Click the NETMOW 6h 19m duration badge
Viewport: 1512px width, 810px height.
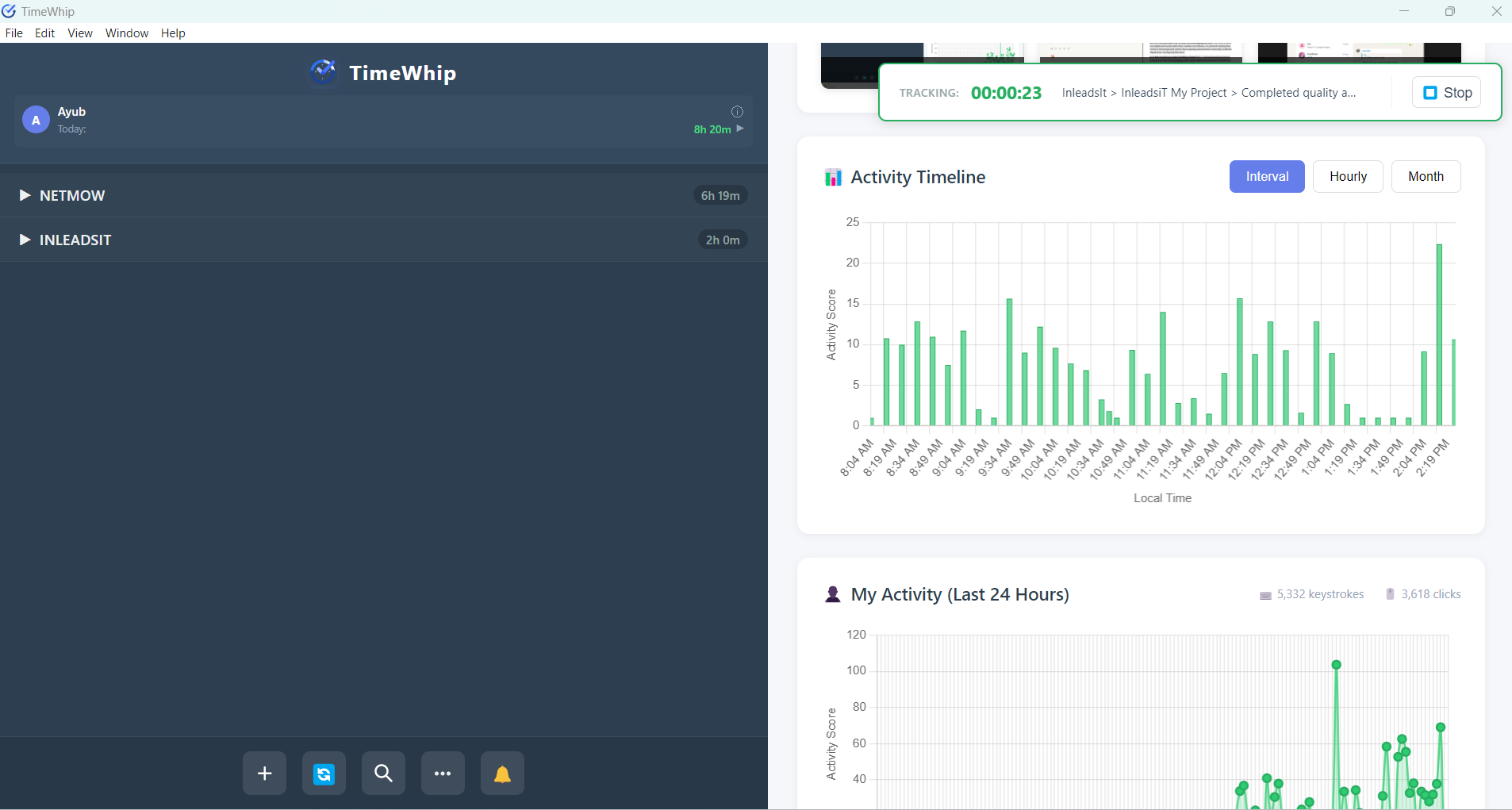click(720, 195)
